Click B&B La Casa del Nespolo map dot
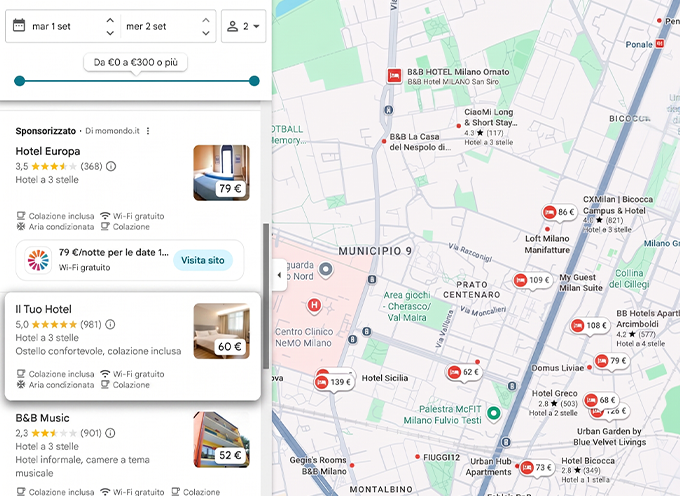 (x=384, y=141)
